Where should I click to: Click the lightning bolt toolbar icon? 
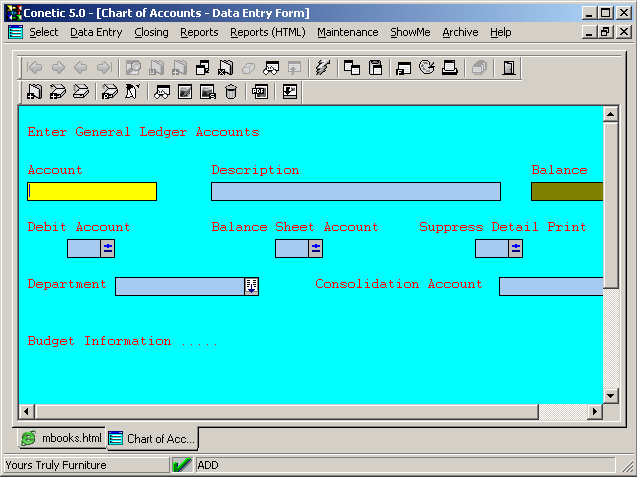click(x=322, y=68)
